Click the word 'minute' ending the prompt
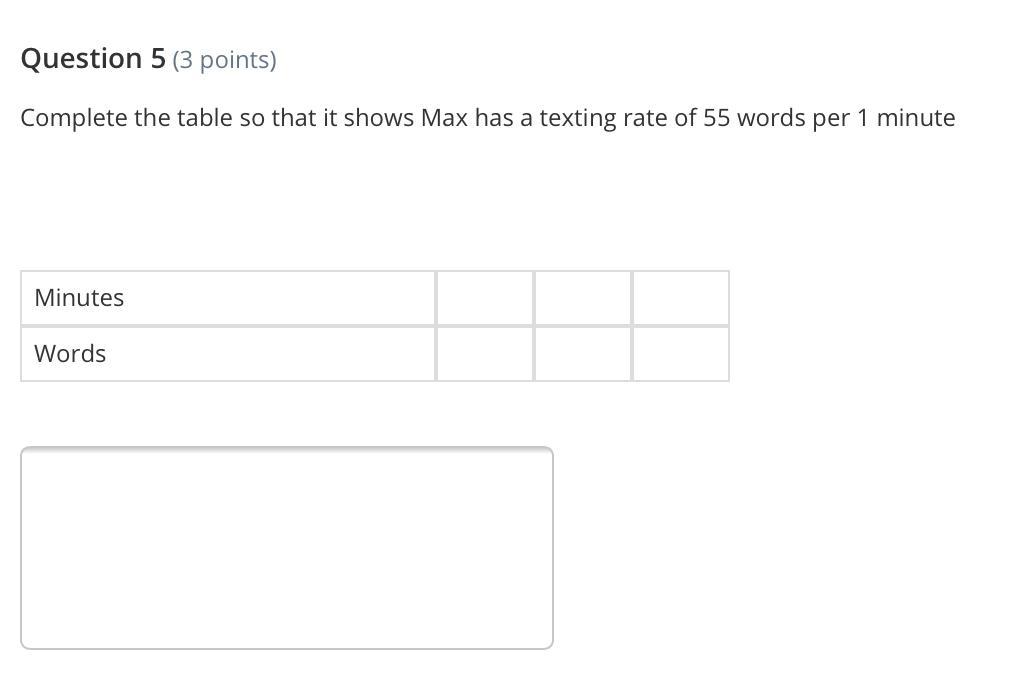This screenshot has height=693, width=1029. [916, 118]
